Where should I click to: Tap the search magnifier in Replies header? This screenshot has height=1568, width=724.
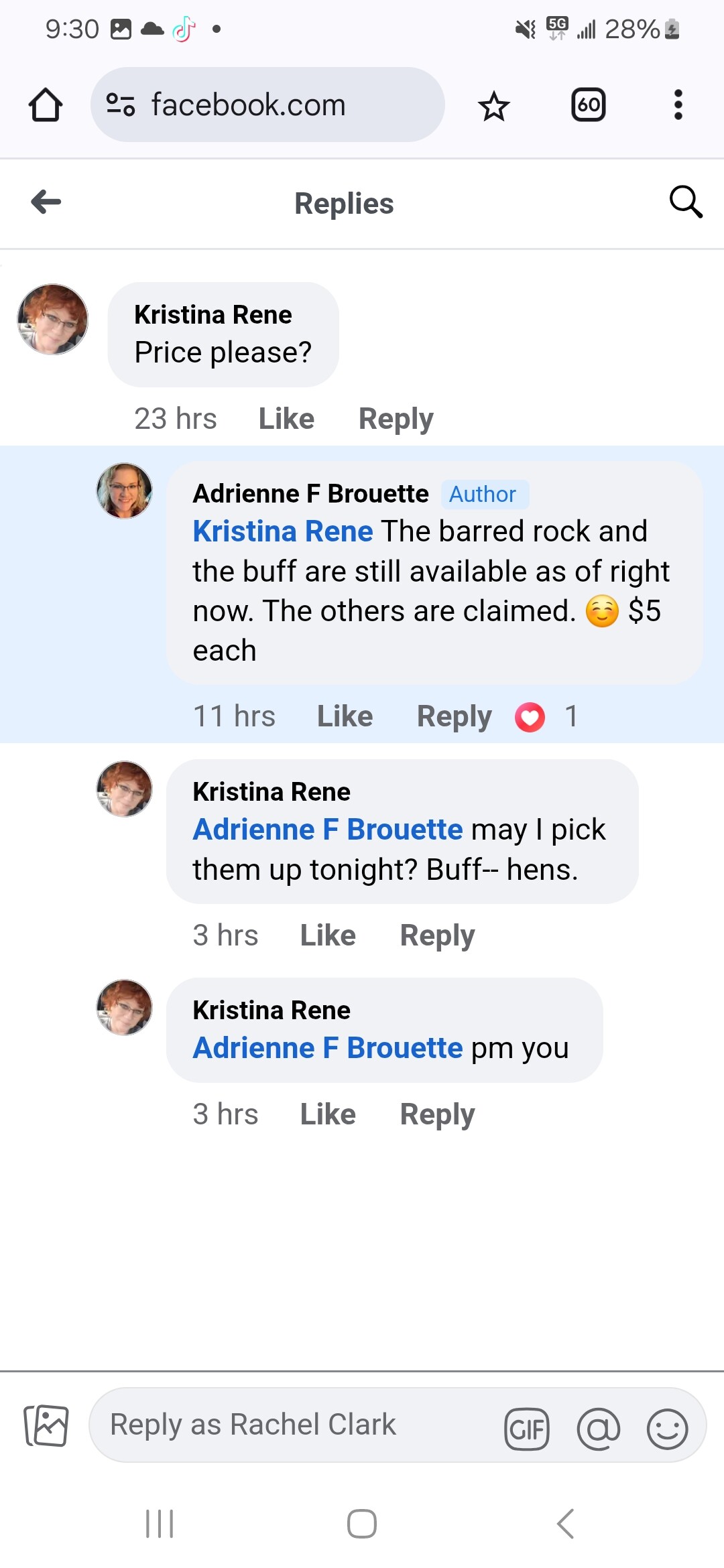tap(685, 202)
